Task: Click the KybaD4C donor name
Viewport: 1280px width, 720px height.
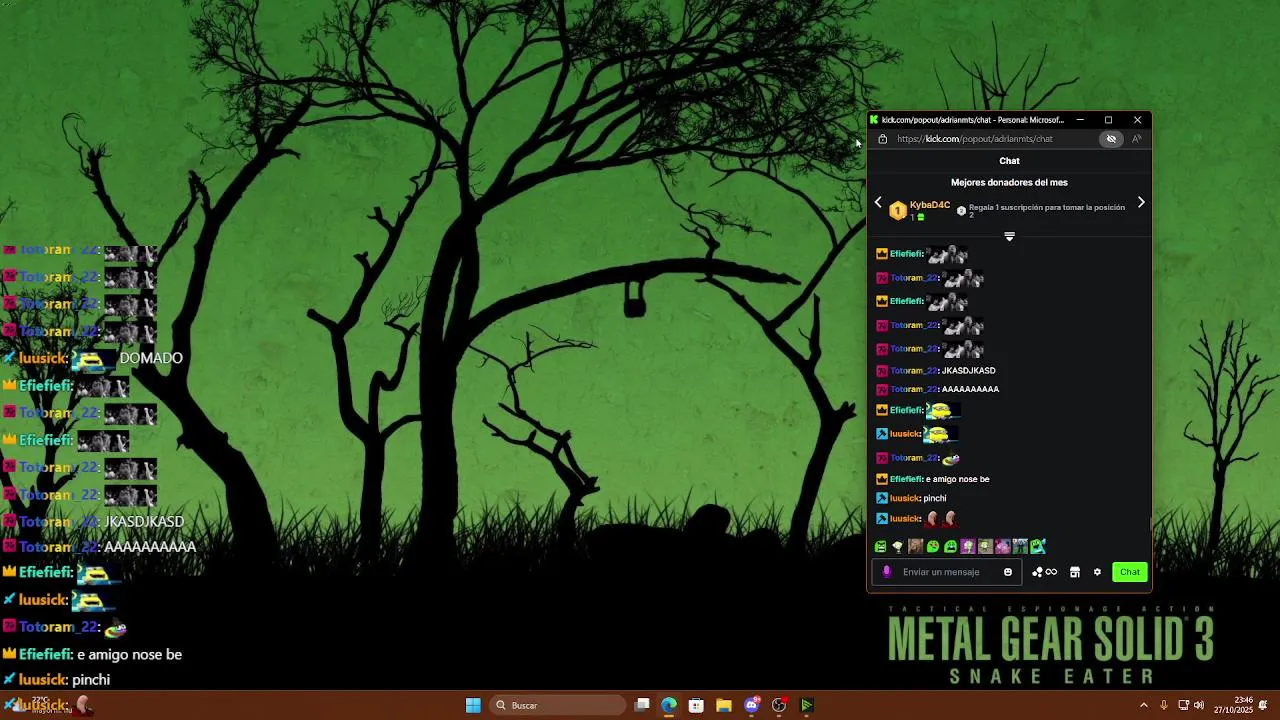Action: 930,205
